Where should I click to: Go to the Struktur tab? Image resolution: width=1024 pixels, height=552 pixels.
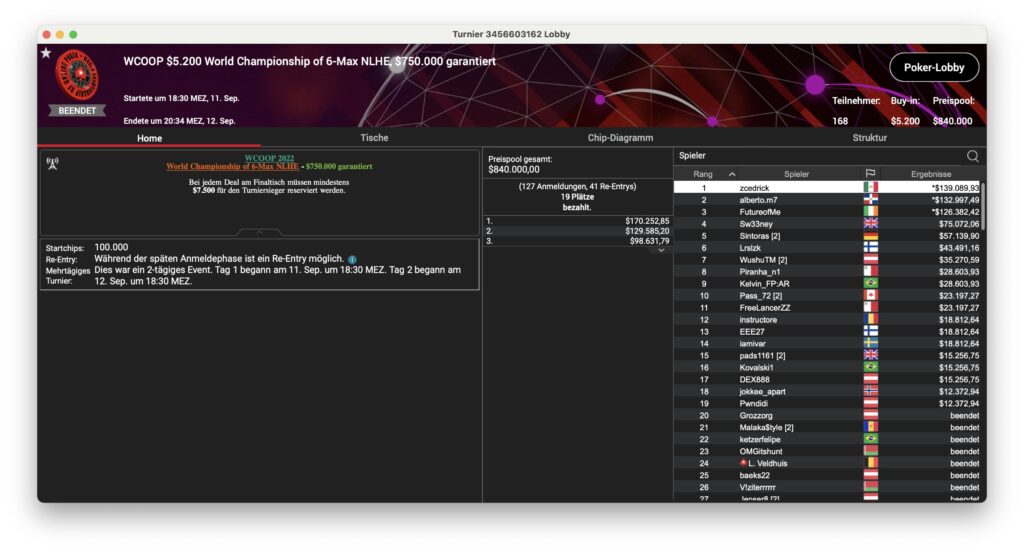869,138
